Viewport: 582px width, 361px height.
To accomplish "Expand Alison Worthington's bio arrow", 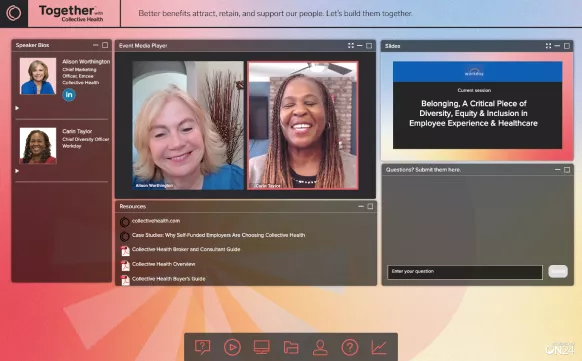I will 17,108.
